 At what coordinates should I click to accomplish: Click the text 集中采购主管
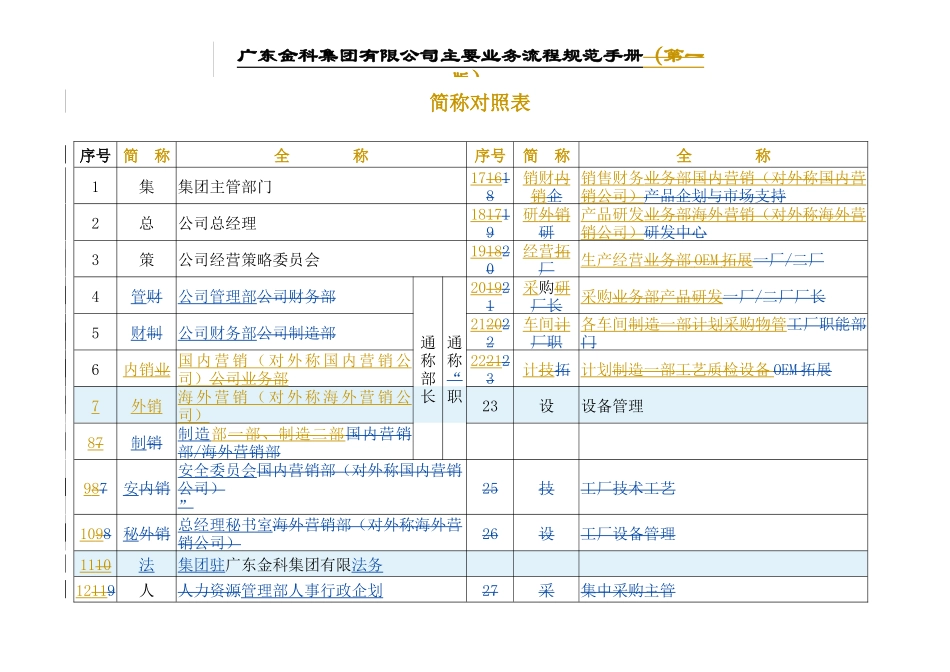click(628, 590)
